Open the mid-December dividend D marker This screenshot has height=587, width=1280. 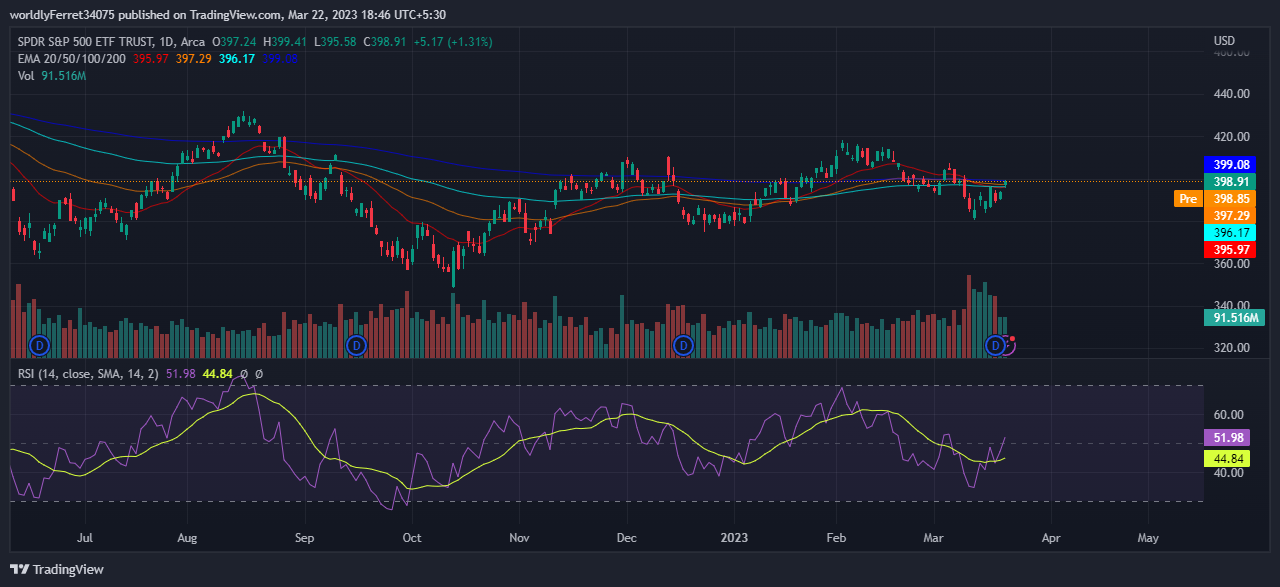coord(683,345)
